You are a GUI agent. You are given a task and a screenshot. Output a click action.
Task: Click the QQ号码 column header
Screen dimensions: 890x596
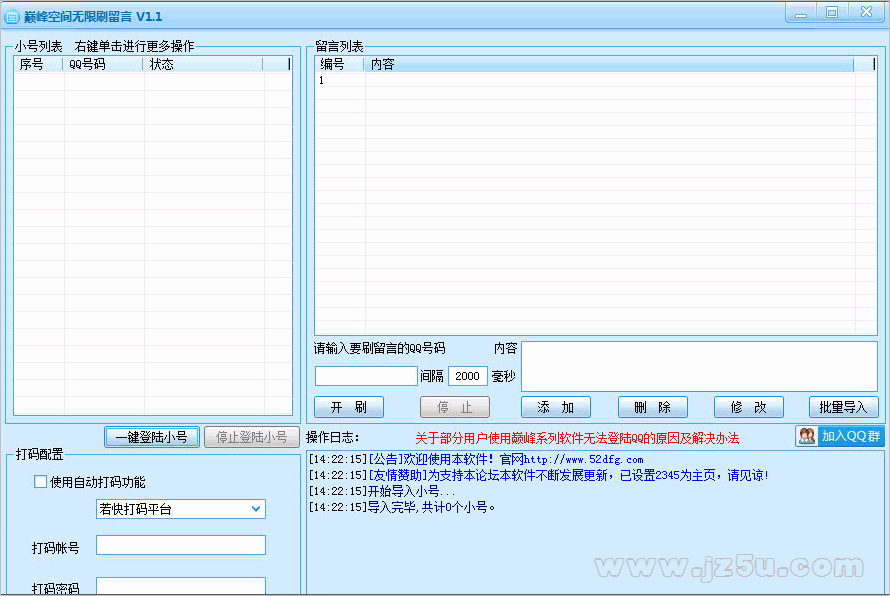click(103, 64)
